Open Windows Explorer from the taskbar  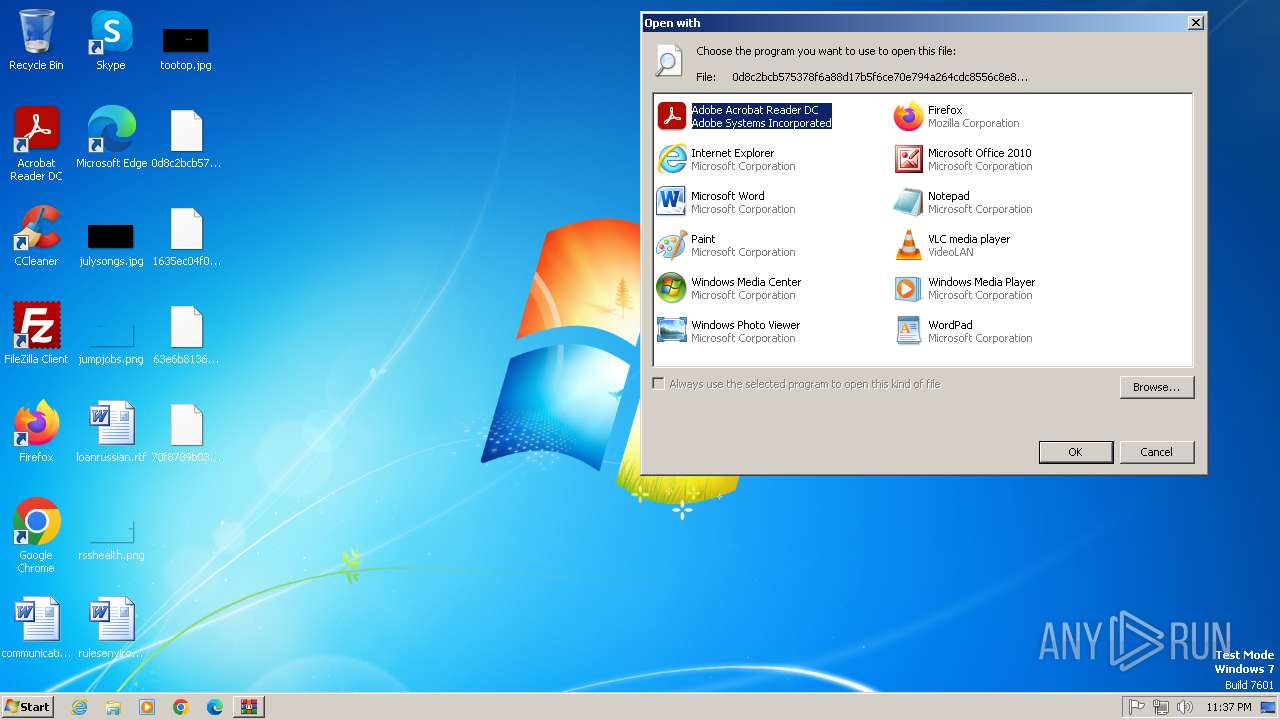click(x=113, y=707)
